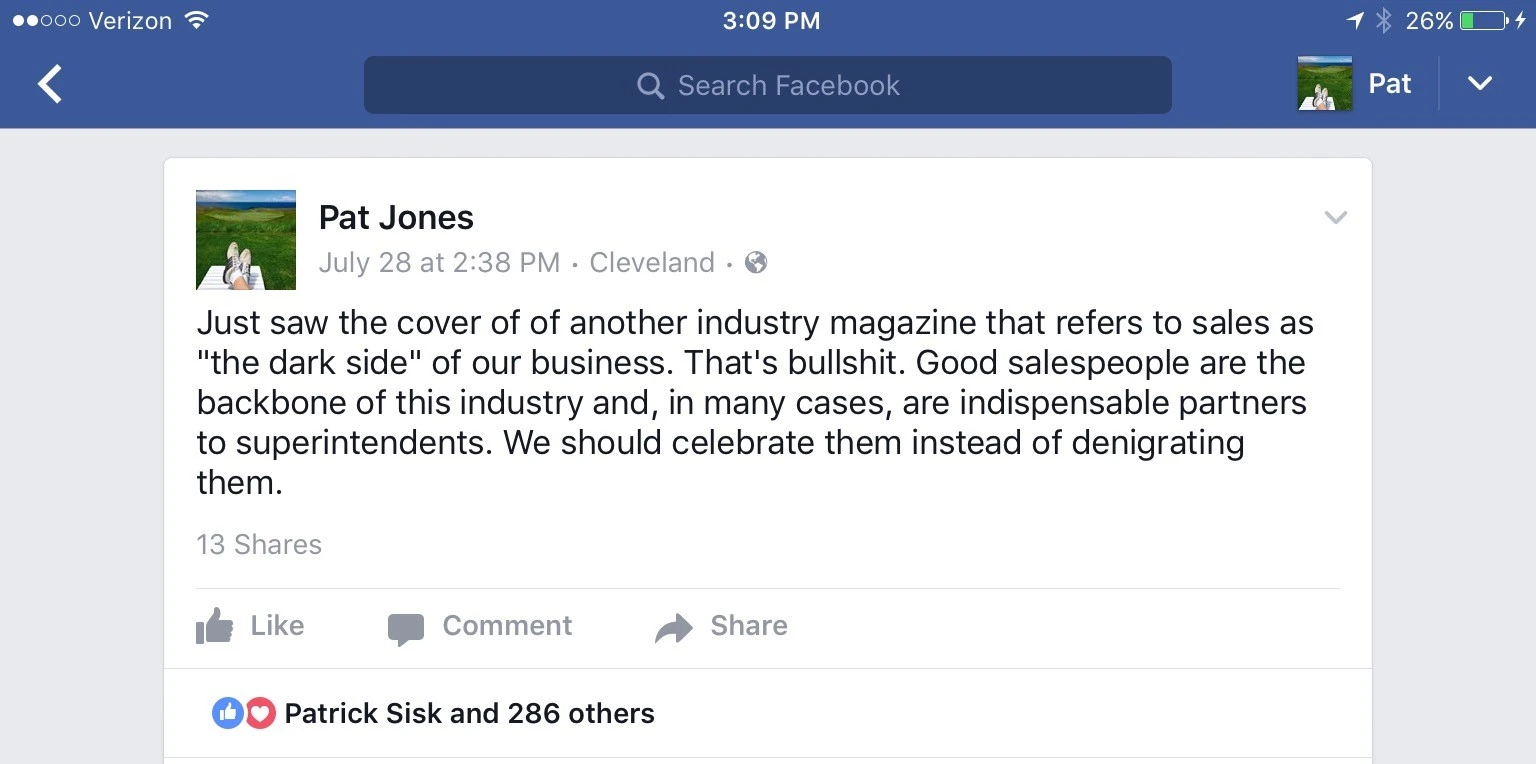
Task: Expand the post options chevron
Action: [1335, 217]
